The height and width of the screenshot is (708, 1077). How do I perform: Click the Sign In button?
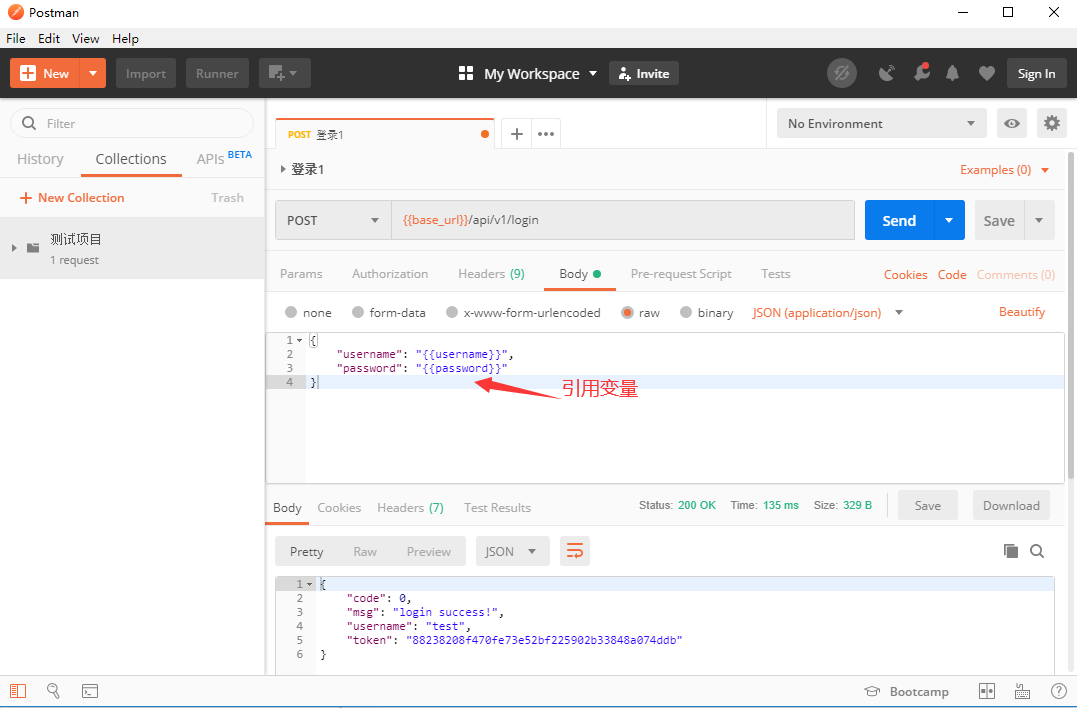1036,73
